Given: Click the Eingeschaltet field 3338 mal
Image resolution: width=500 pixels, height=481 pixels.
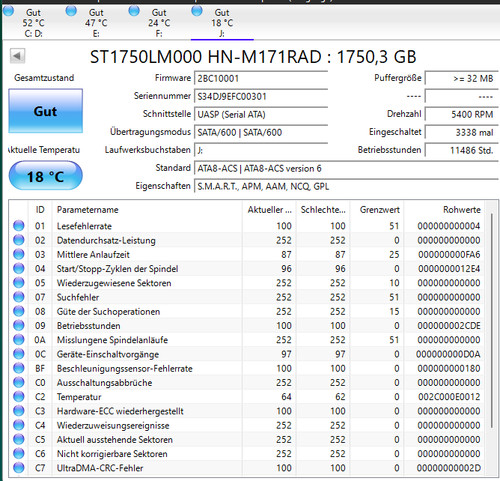Looking at the screenshot, I should 462,133.
